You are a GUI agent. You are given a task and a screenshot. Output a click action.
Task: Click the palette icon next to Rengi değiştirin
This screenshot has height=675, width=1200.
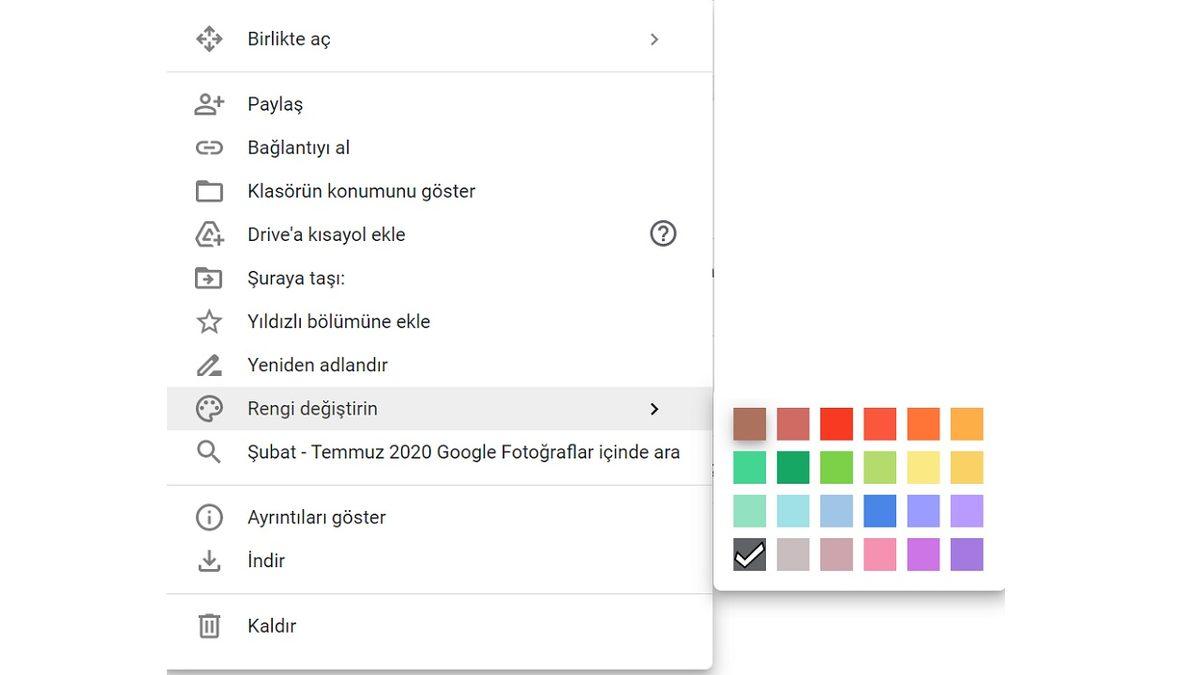click(x=209, y=408)
